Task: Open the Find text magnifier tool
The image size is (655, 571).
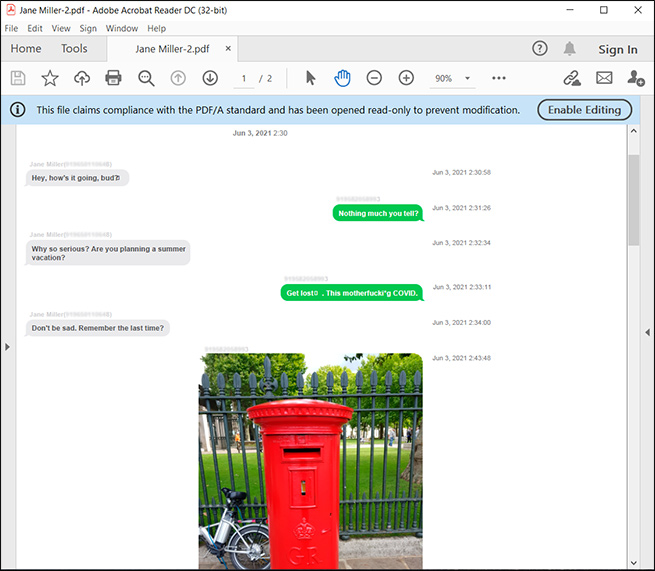Action: point(146,78)
